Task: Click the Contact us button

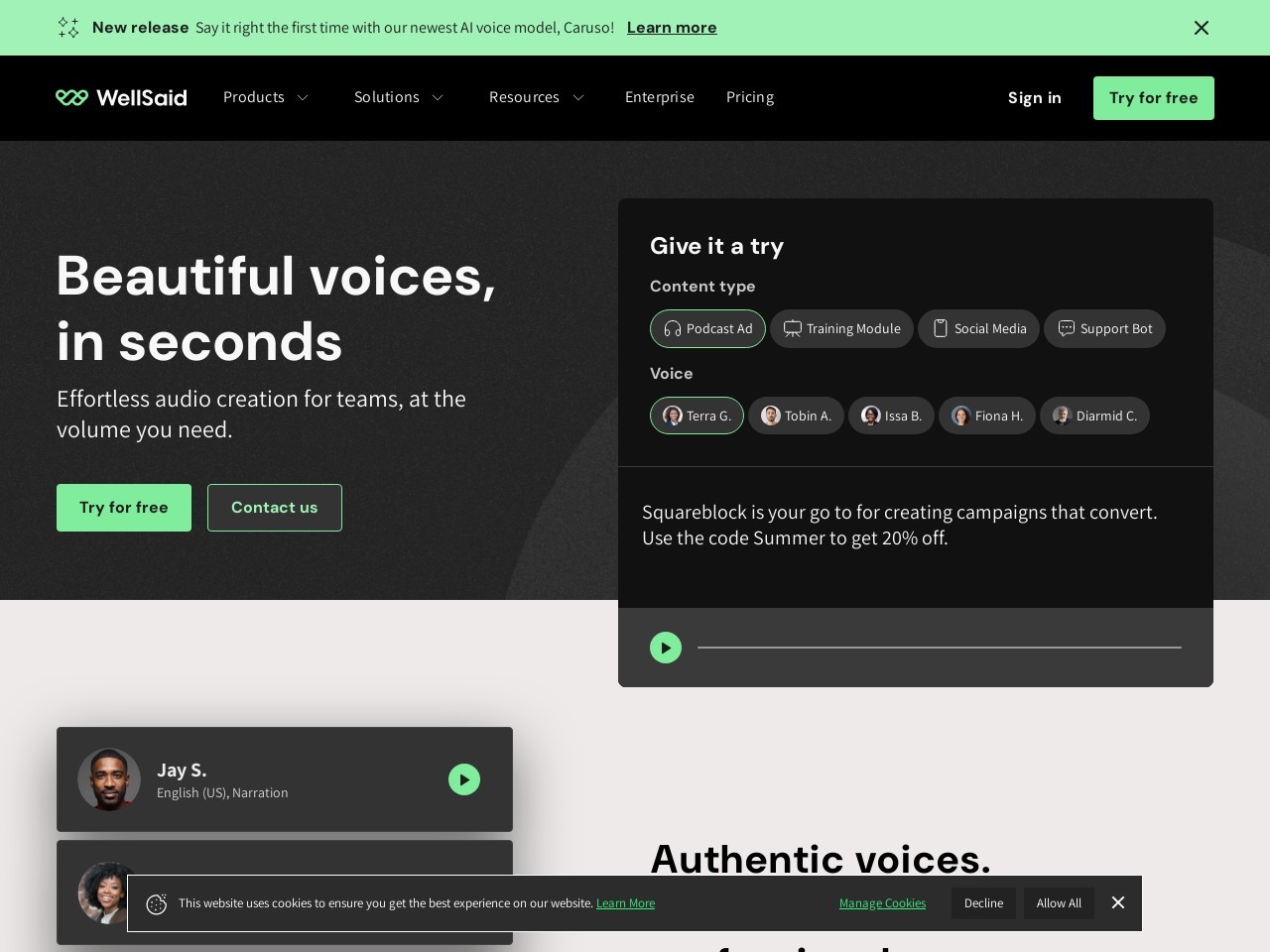Action: [275, 508]
